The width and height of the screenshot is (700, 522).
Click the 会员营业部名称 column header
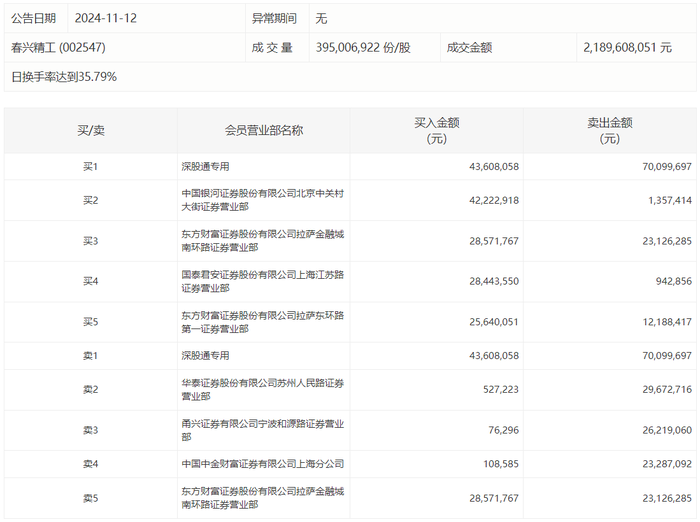tap(263, 130)
